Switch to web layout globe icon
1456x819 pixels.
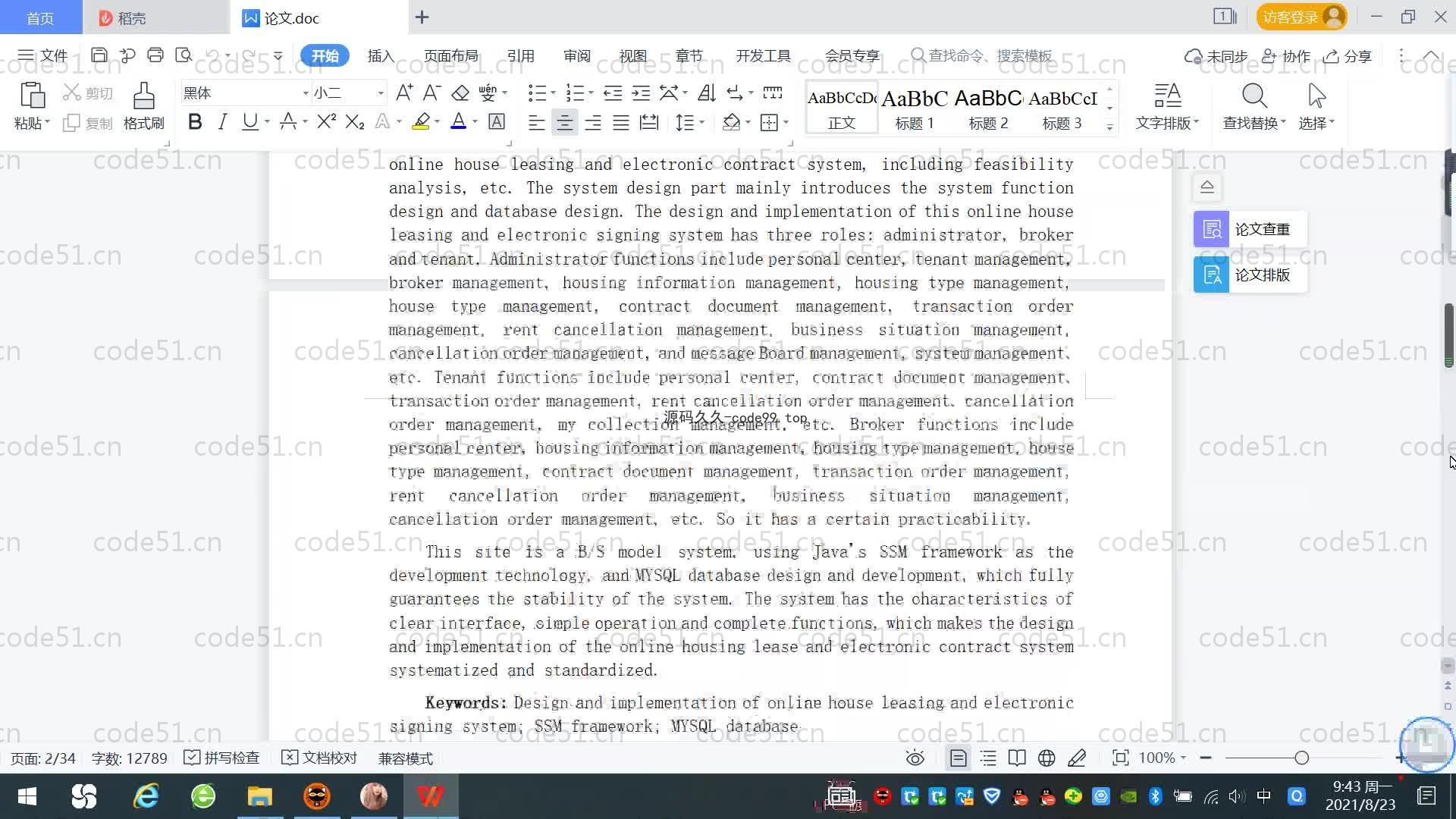(x=1046, y=758)
